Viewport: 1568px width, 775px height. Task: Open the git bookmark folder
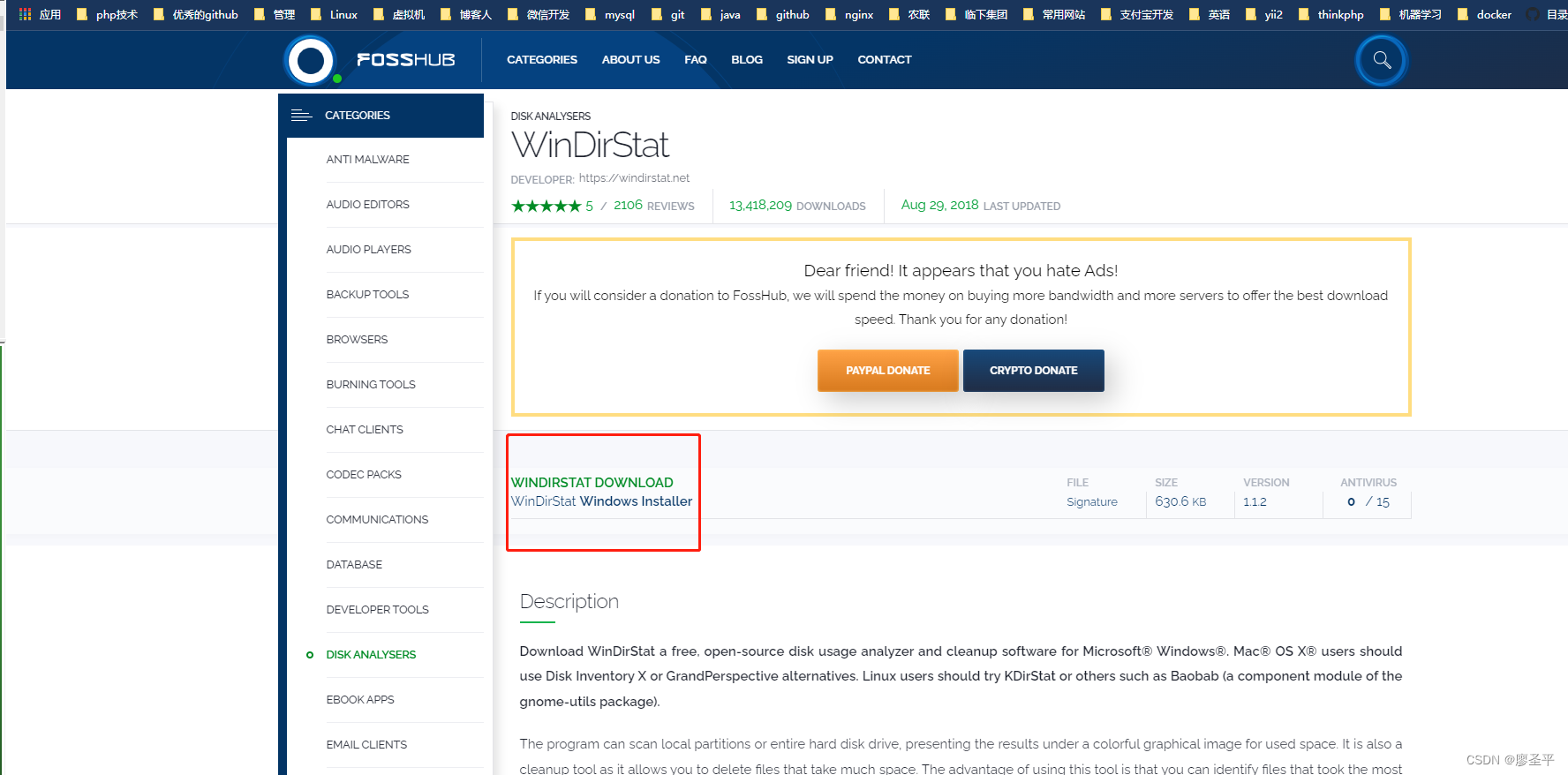[667, 14]
